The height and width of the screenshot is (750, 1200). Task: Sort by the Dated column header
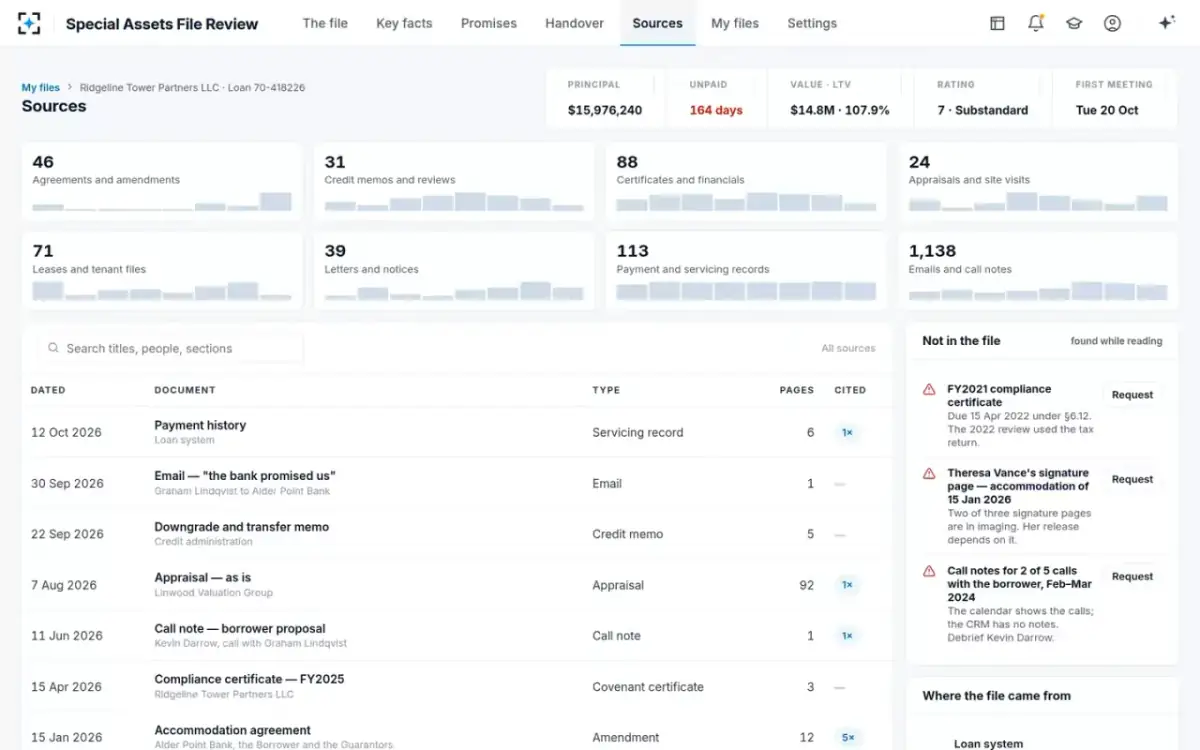(x=48, y=390)
